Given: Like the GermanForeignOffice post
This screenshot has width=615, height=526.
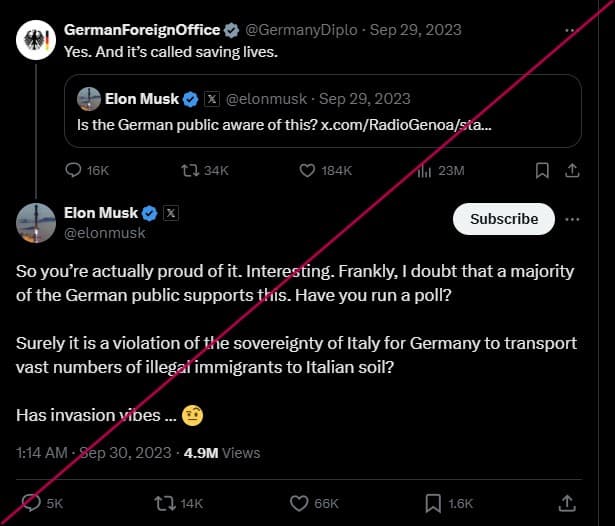Looking at the screenshot, I should pos(309,171).
